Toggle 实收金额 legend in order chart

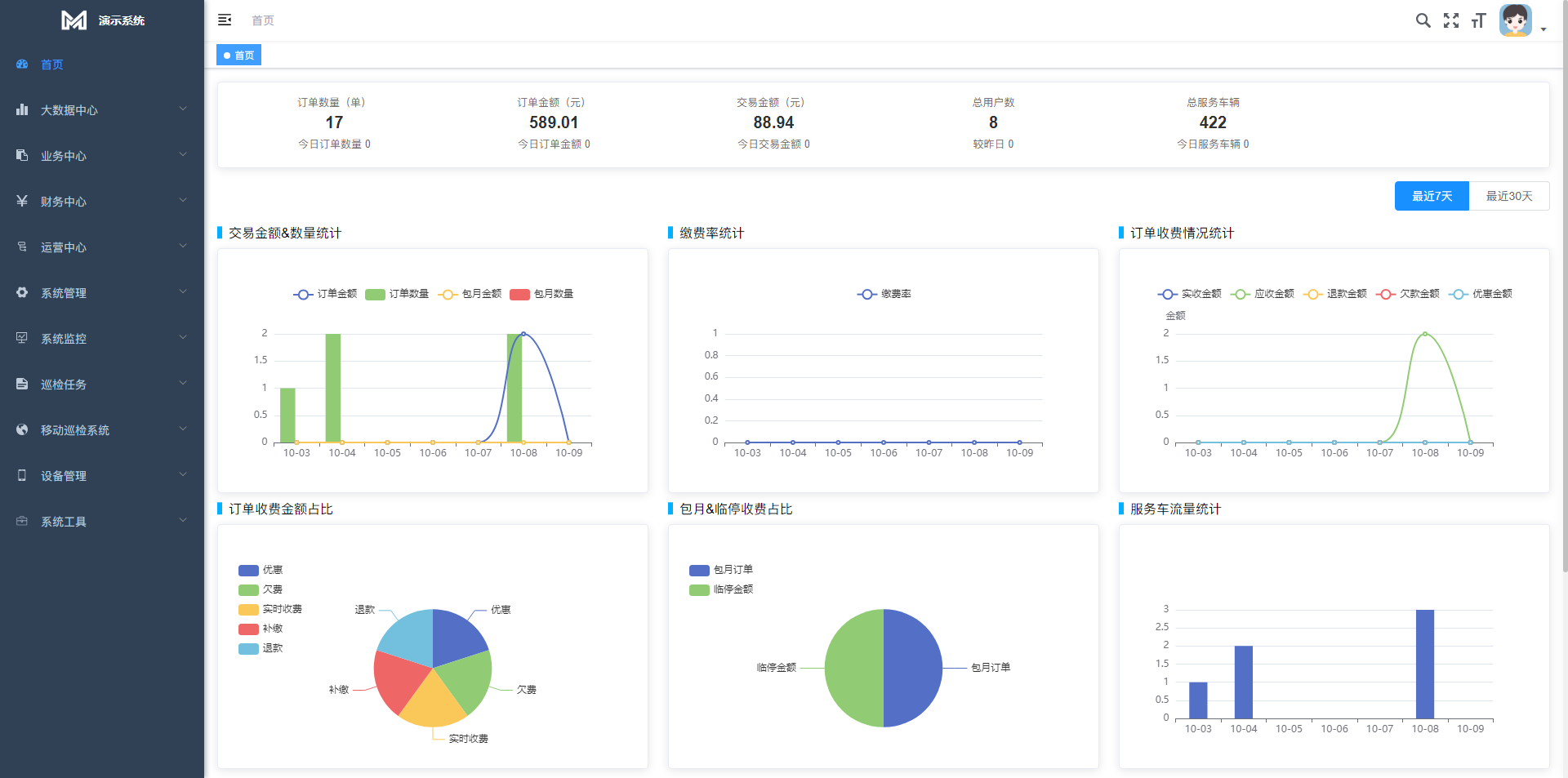coord(1190,294)
